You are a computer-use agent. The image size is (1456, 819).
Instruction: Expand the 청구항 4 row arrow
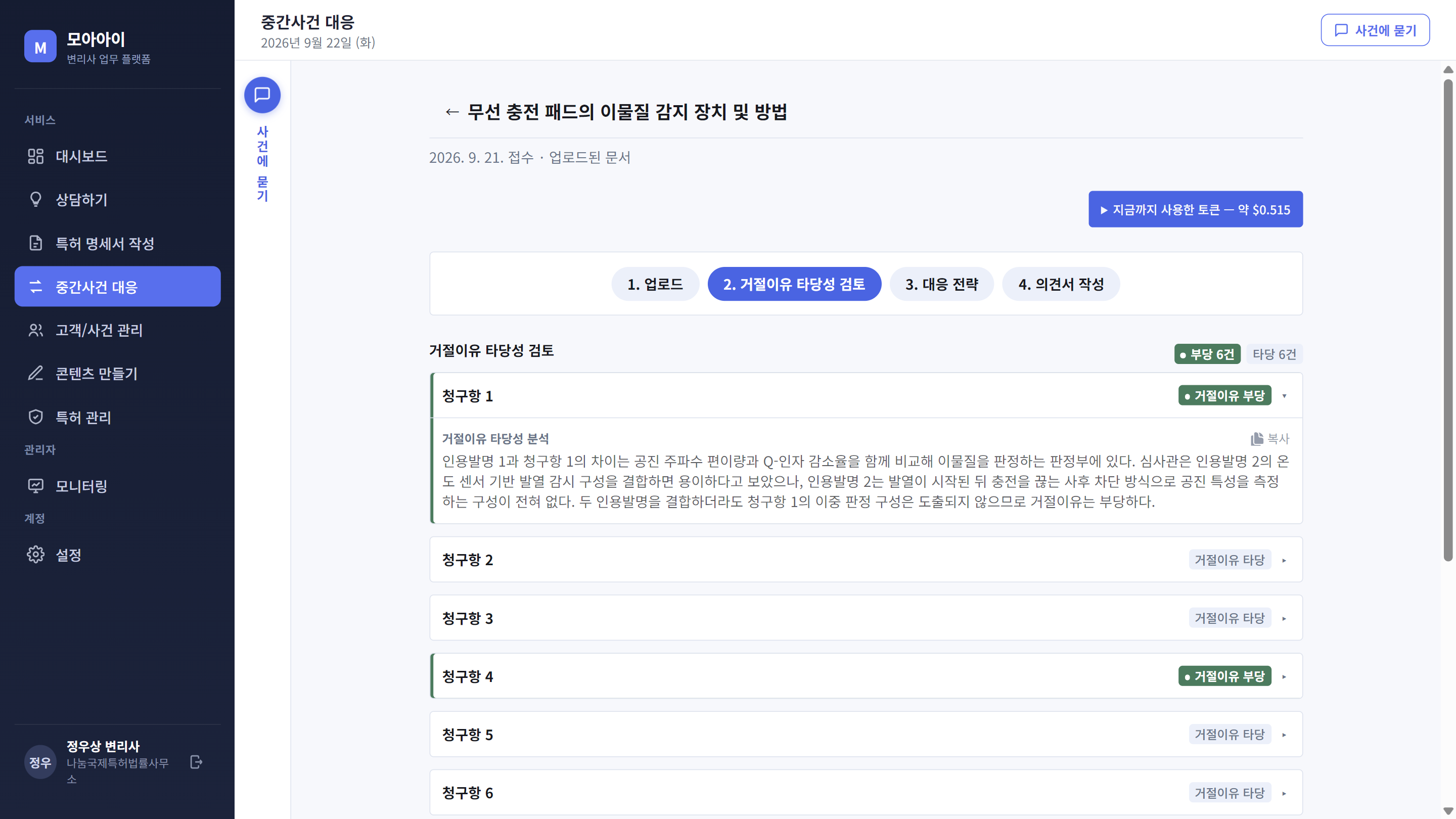pos(1284,676)
